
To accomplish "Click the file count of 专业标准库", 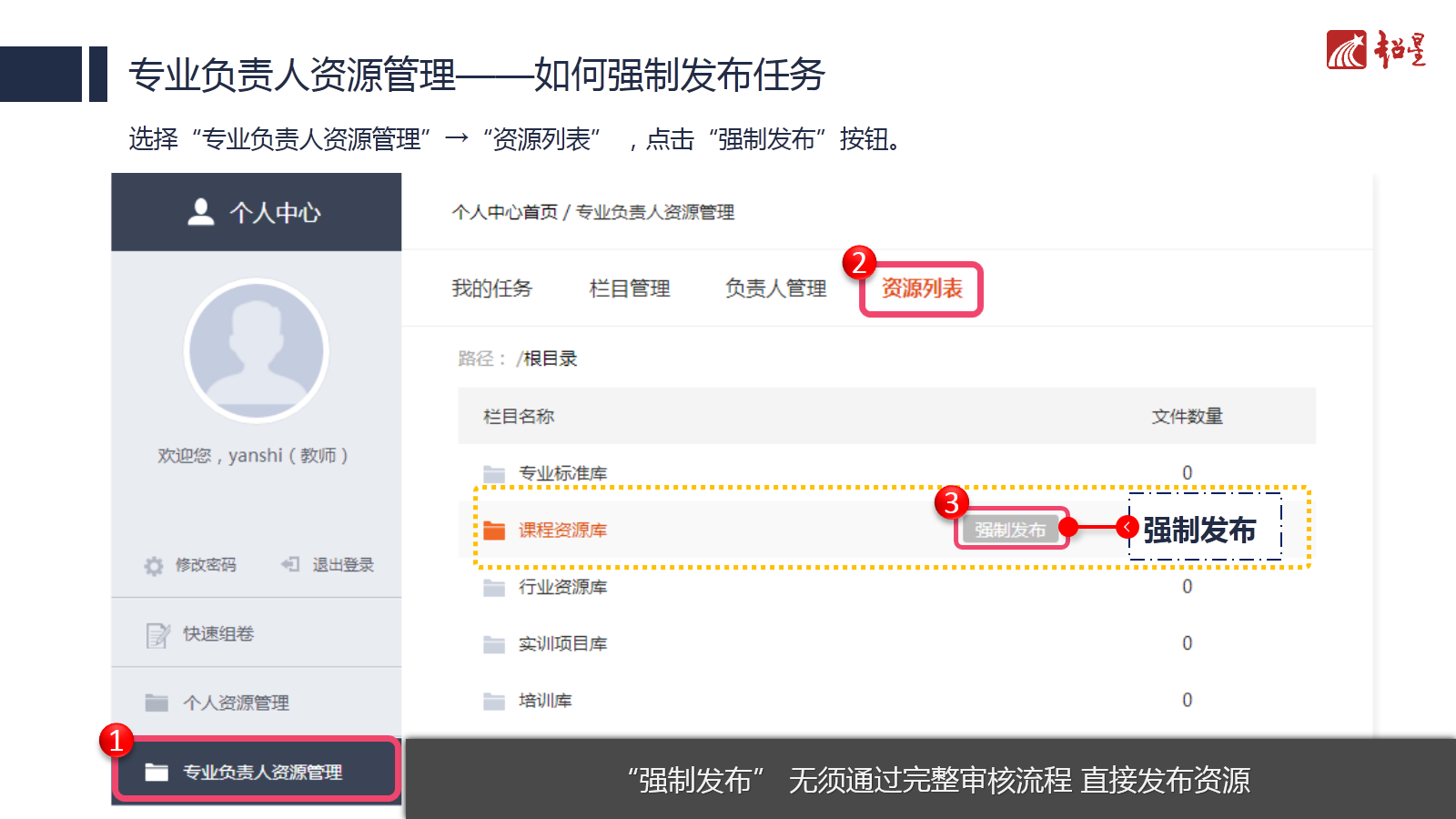I will (1188, 473).
